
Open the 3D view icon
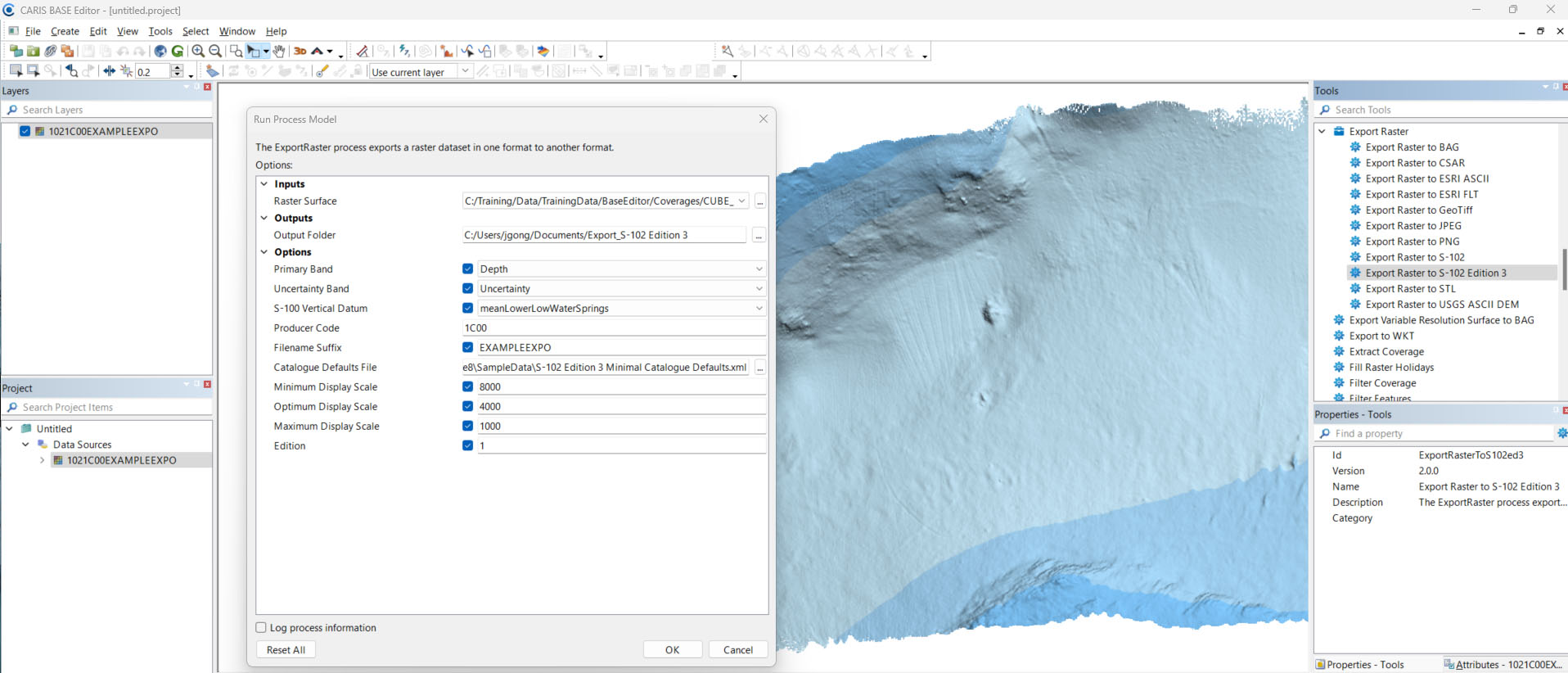click(300, 51)
